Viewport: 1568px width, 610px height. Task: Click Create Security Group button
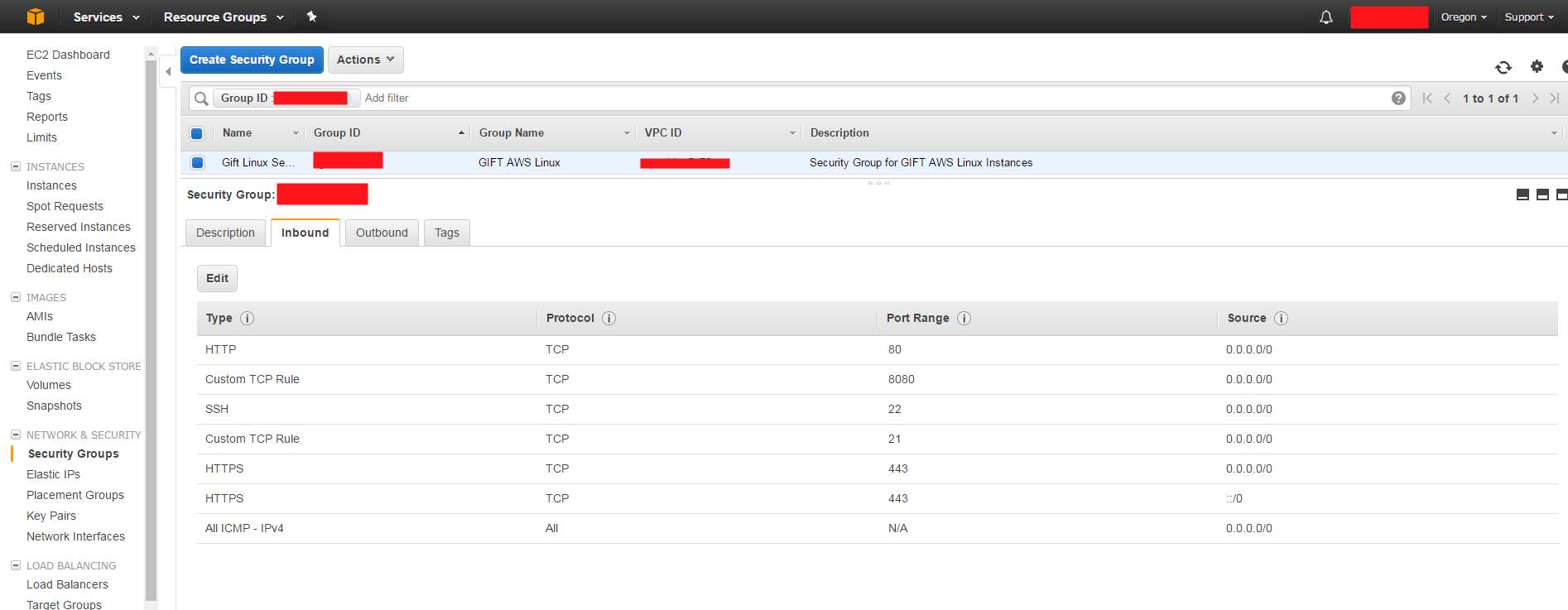click(x=252, y=60)
